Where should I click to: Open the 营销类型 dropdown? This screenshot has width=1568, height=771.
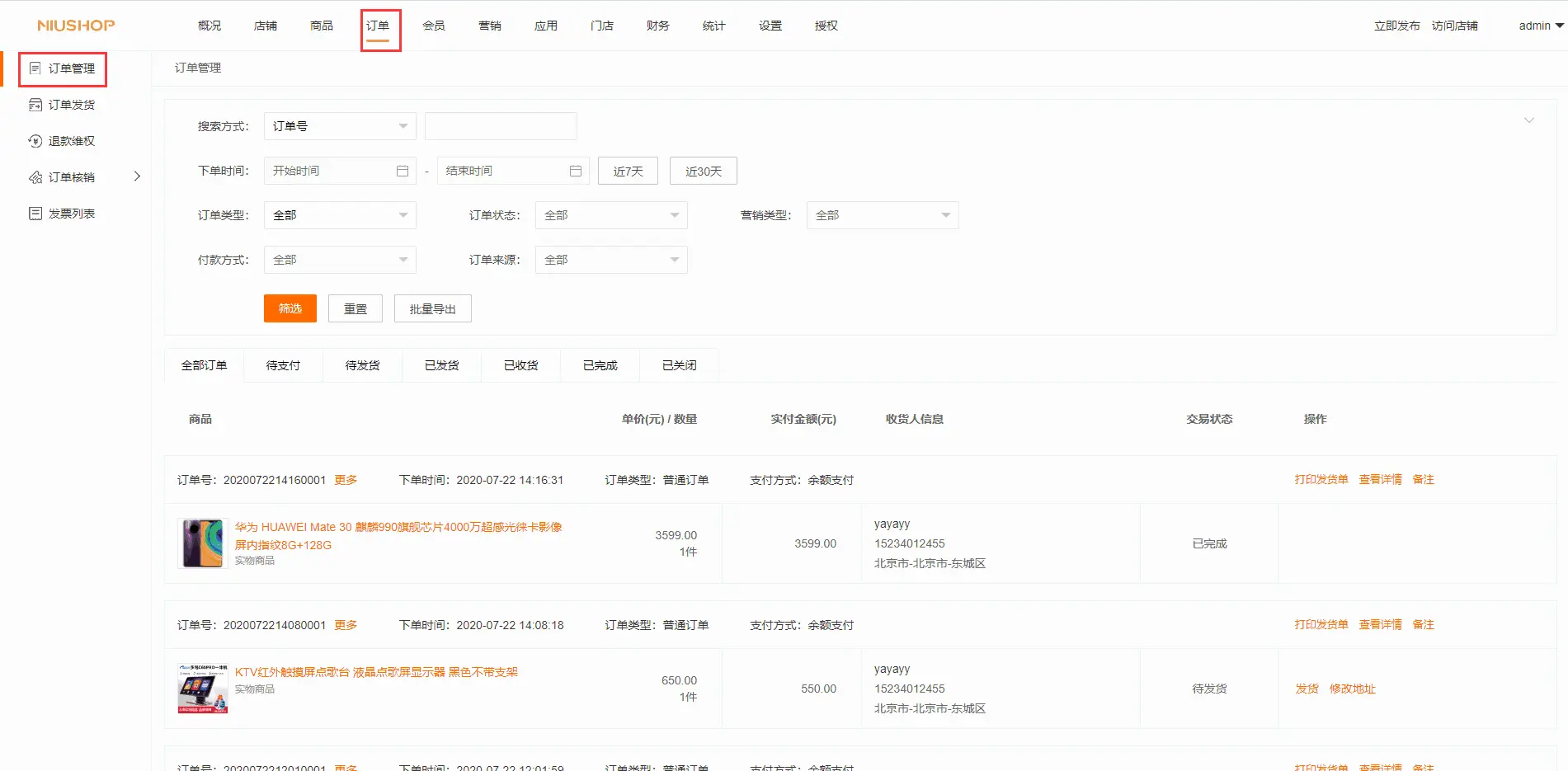tap(882, 215)
